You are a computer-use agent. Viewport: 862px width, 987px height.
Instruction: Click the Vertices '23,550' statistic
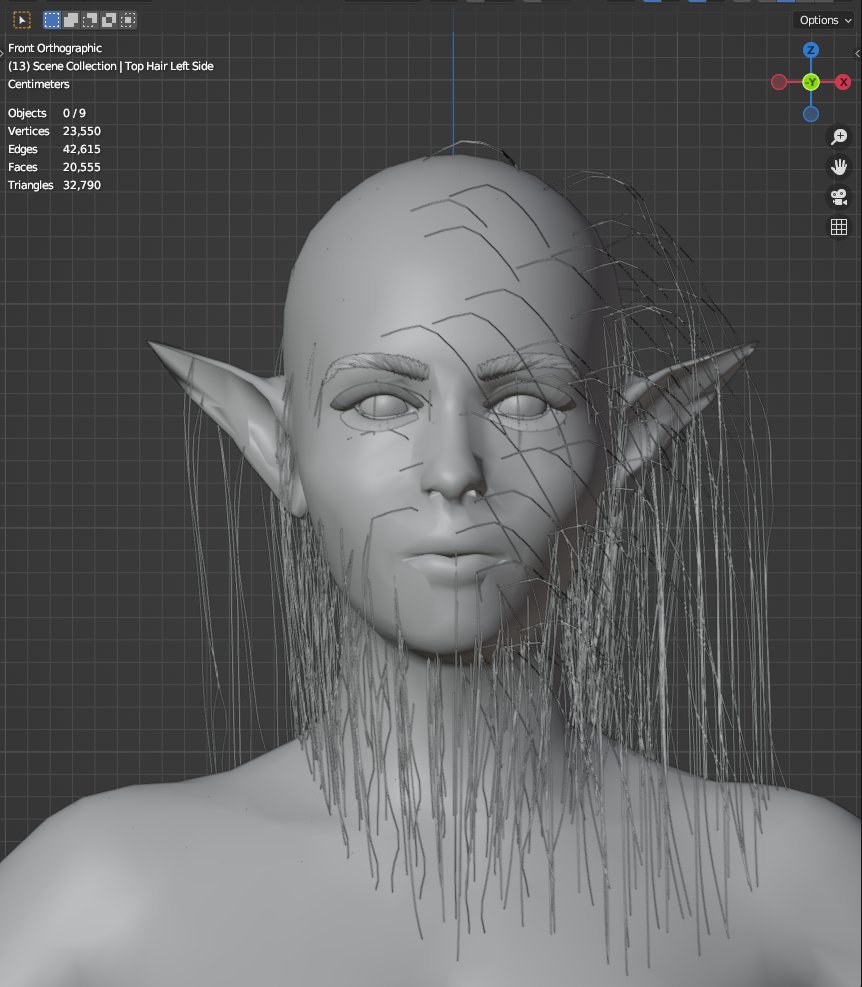pos(82,131)
